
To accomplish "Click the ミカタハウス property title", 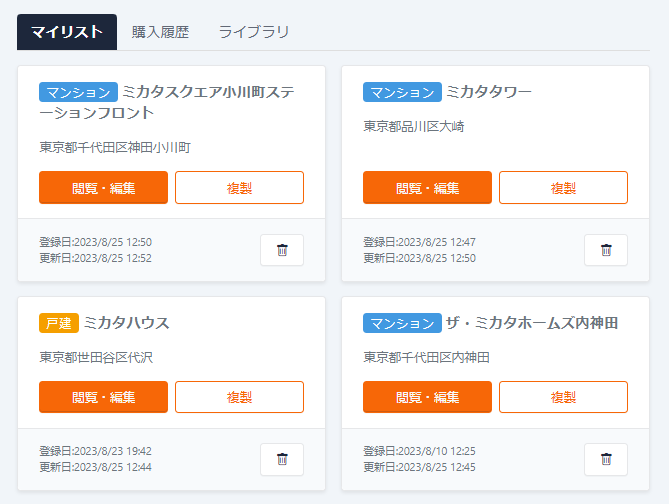I will click(127, 323).
